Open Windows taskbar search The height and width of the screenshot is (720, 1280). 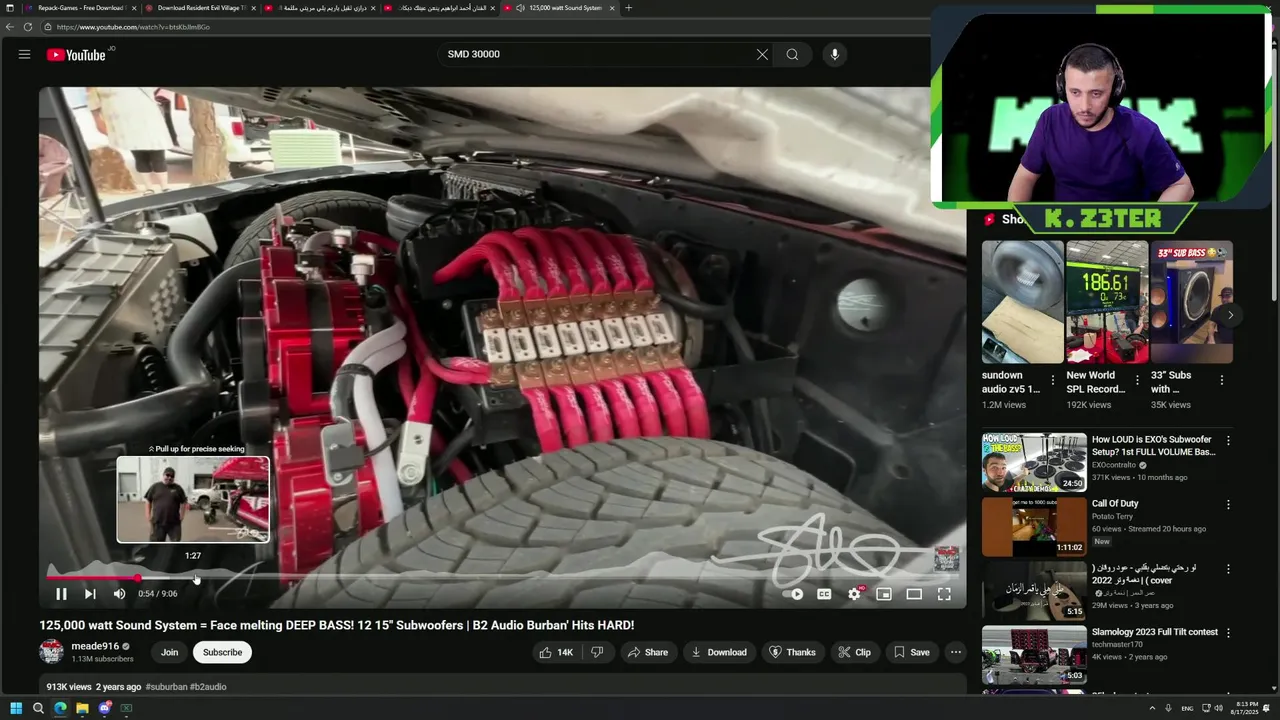click(38, 708)
